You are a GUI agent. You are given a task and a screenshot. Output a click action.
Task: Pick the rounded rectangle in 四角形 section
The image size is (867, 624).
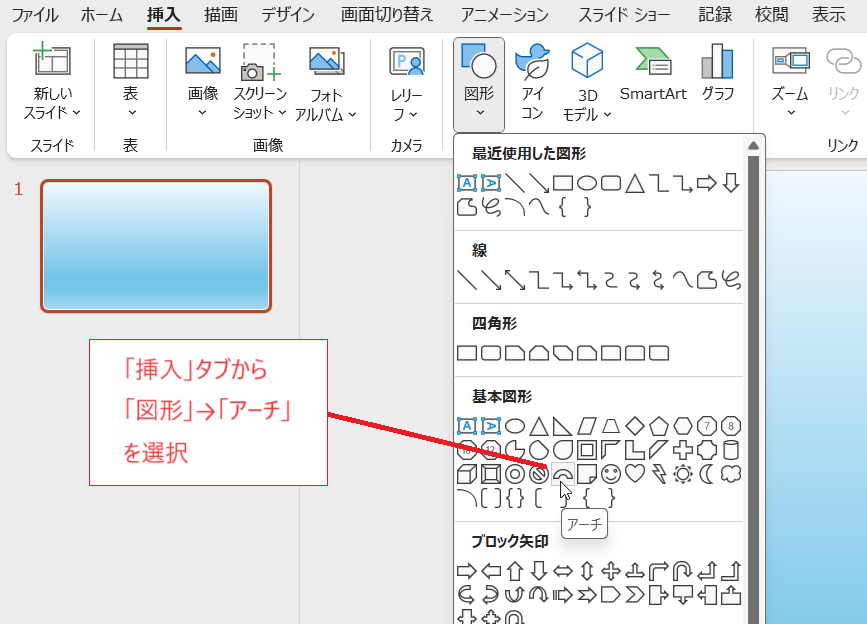click(x=491, y=353)
